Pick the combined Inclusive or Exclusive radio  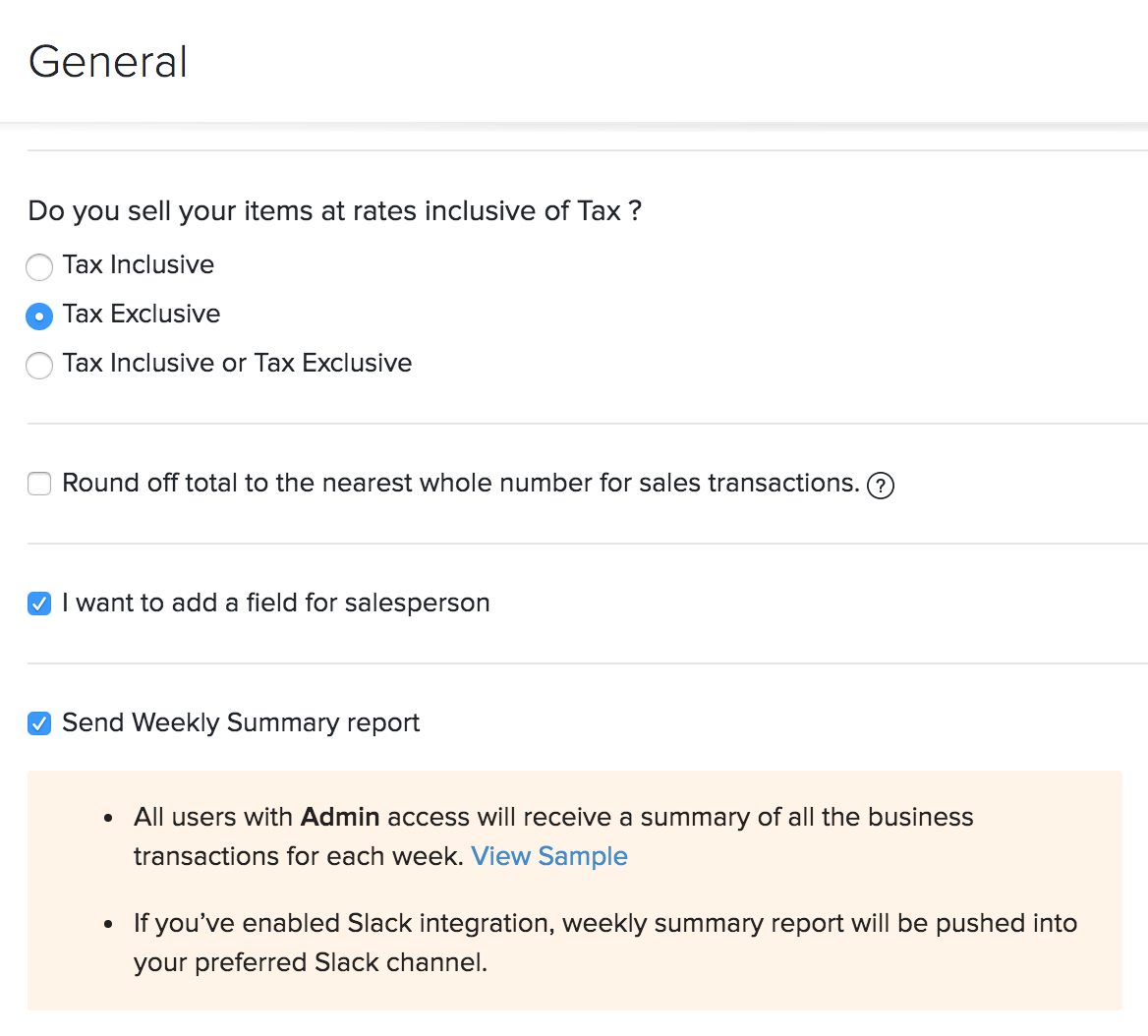[x=39, y=366]
